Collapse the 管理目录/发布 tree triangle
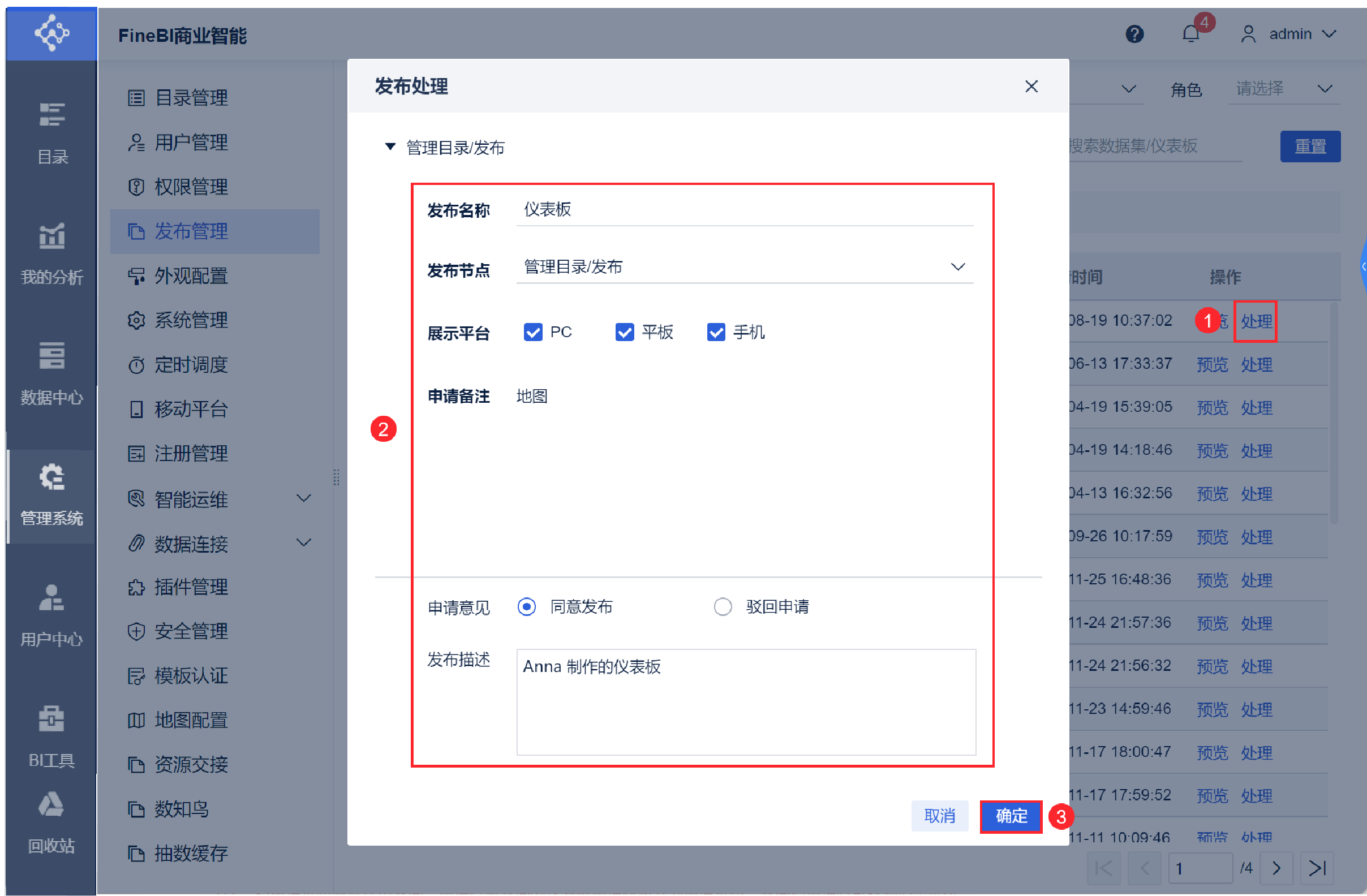This screenshot has width=1367, height=896. [x=390, y=147]
